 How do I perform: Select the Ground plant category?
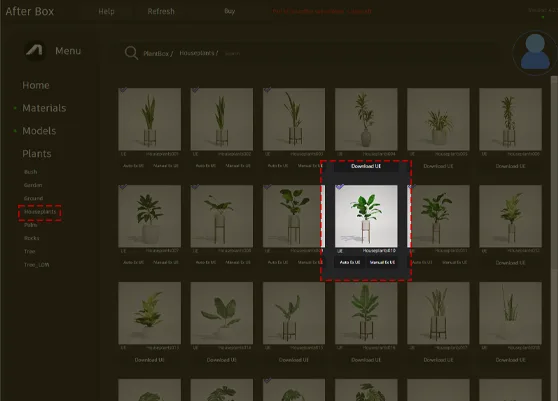pos(33,198)
